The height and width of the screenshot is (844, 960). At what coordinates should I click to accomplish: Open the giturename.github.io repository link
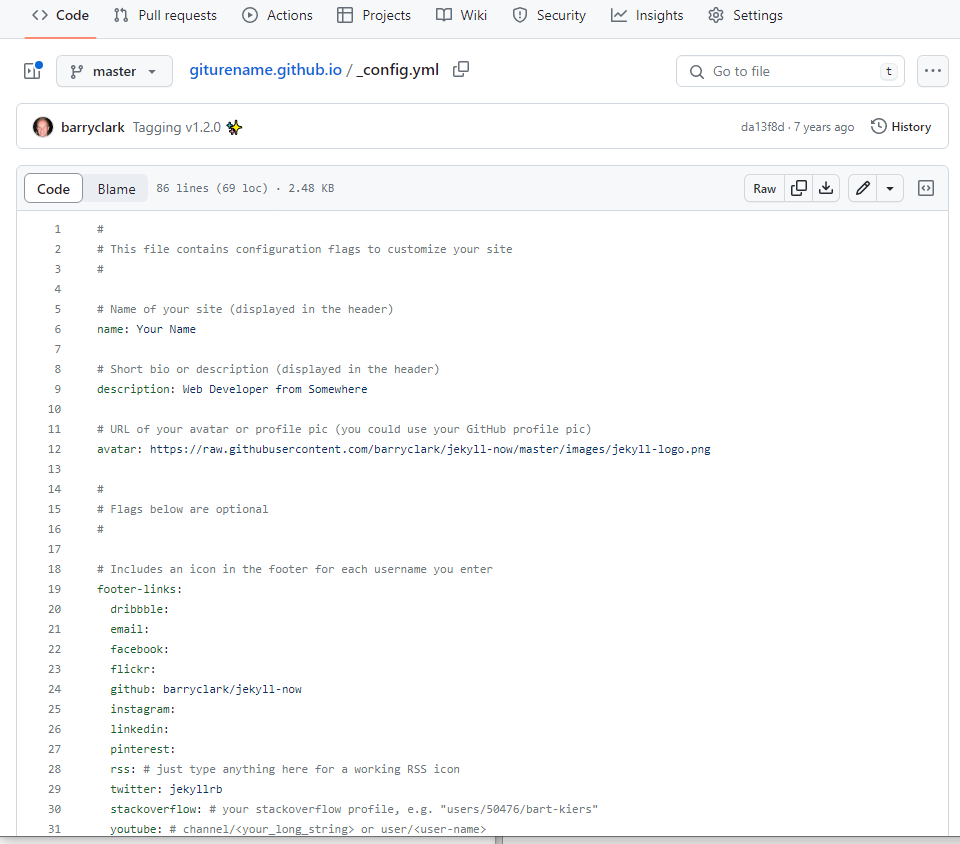pyautogui.click(x=265, y=70)
